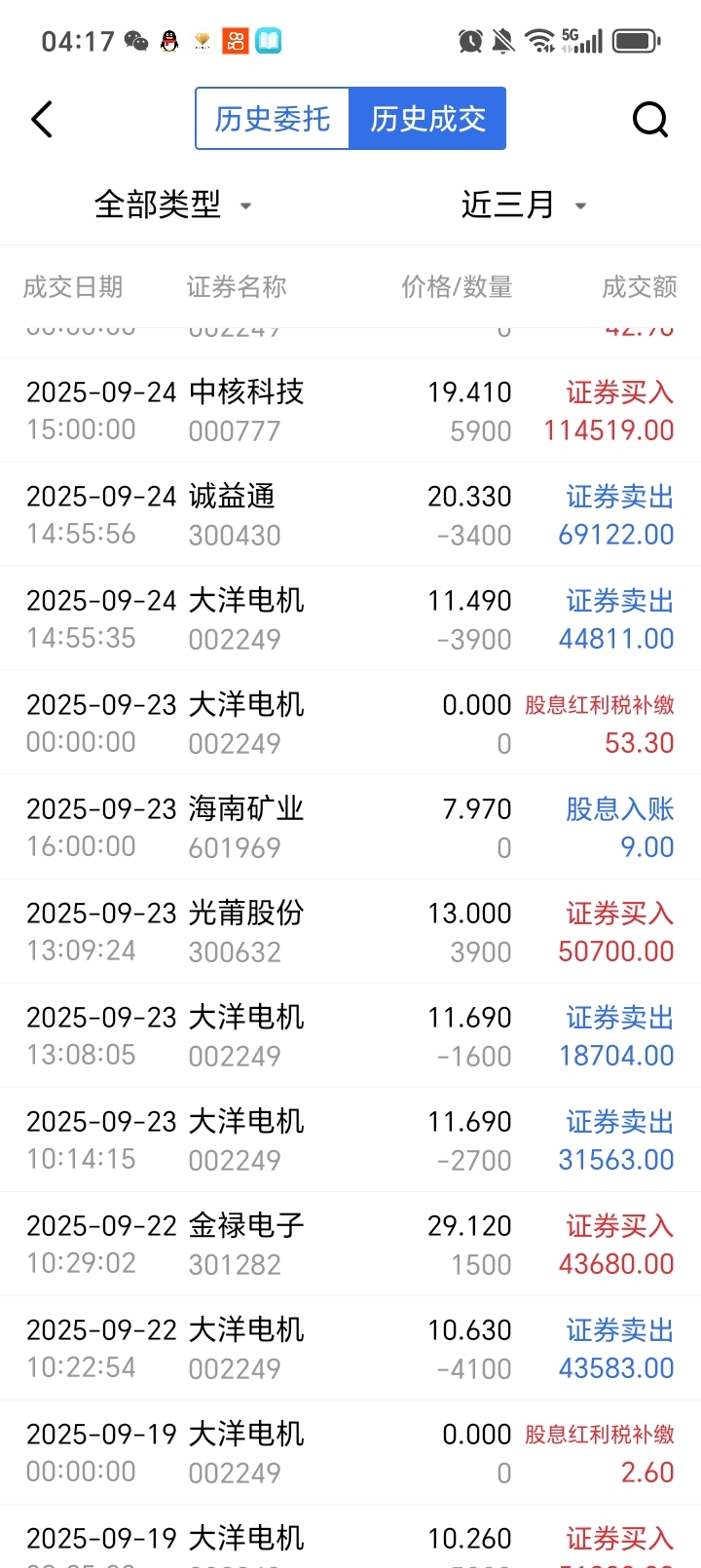Open the 中核科技 buy record
Viewport: 701px width, 1568px height.
(350, 410)
